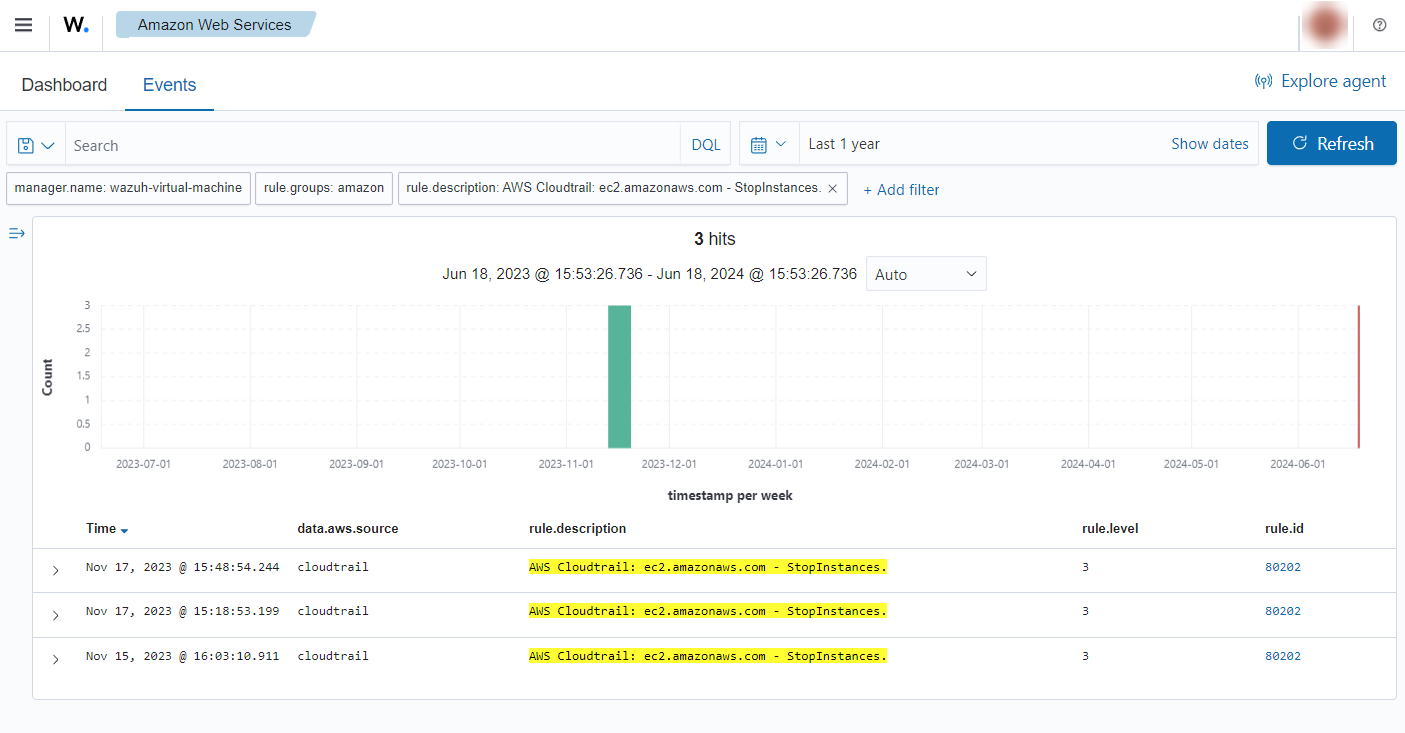
Task: Expand the Nov 17 15:18:53 event row
Action: pyautogui.click(x=55, y=613)
